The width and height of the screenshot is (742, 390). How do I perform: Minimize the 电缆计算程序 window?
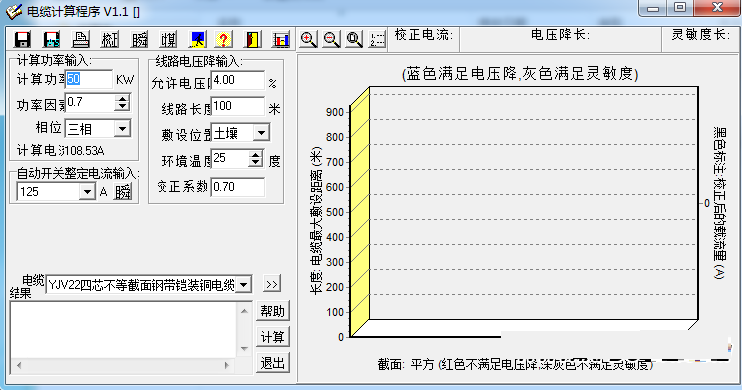coord(654,8)
